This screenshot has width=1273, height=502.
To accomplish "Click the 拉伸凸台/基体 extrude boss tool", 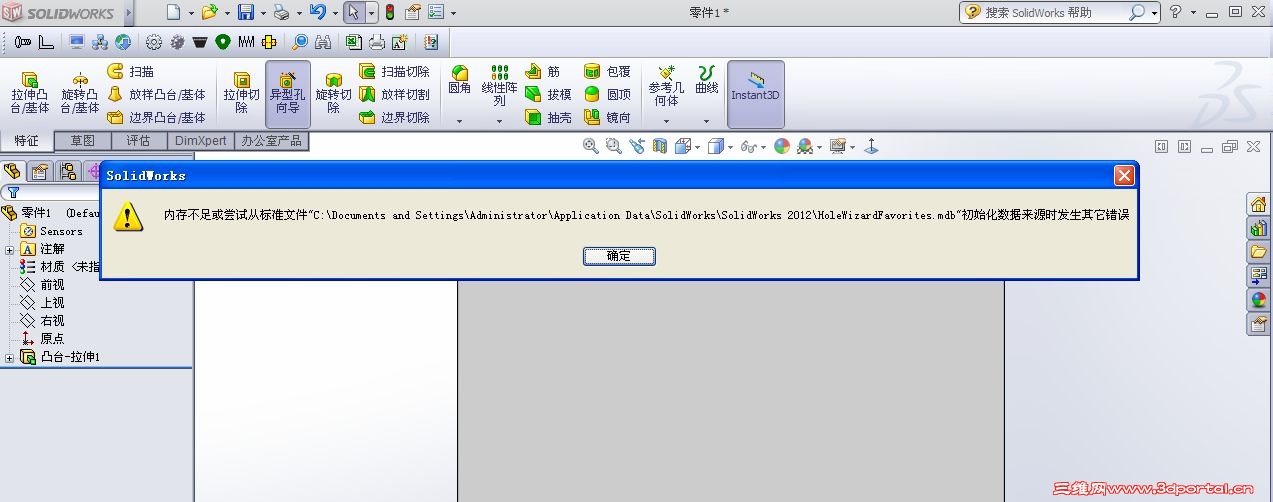I will click(30, 93).
